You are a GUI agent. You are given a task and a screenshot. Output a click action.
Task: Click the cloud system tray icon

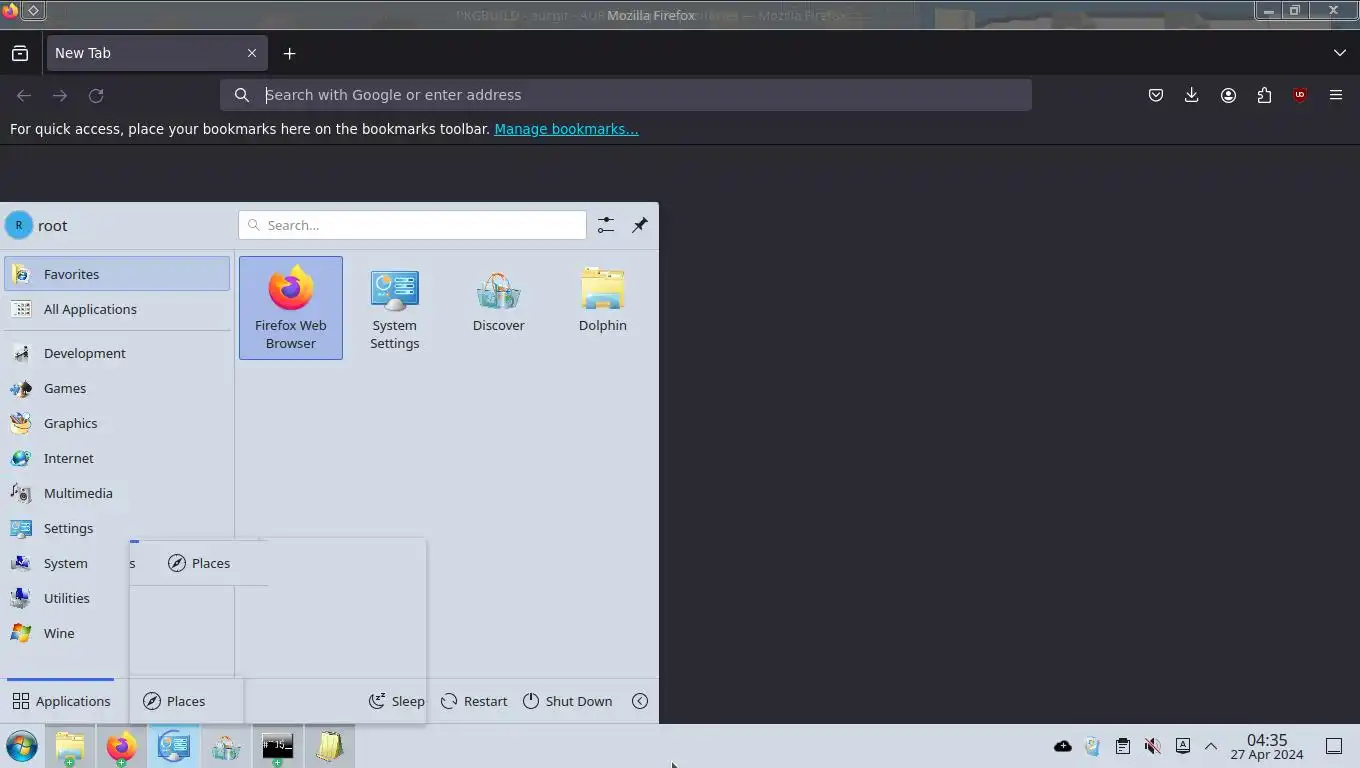tap(1063, 746)
